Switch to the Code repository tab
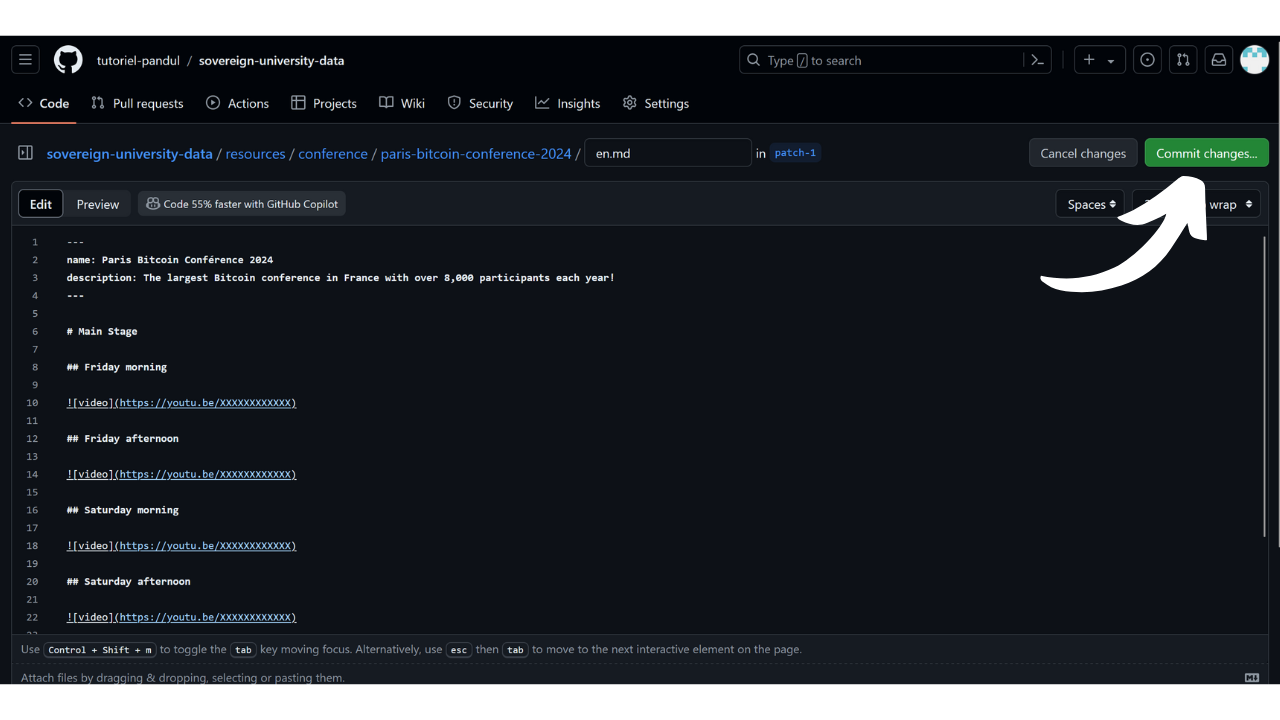Viewport: 1280px width, 720px height. [x=44, y=103]
